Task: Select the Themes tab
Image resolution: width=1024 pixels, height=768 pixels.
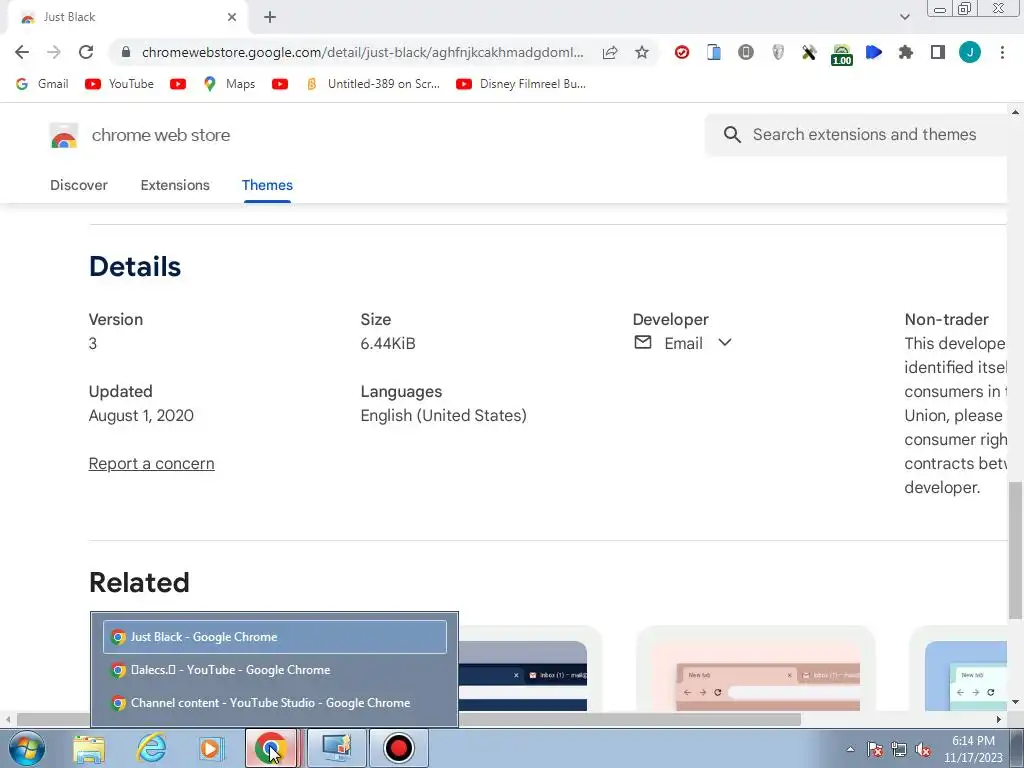Action: pos(267,185)
